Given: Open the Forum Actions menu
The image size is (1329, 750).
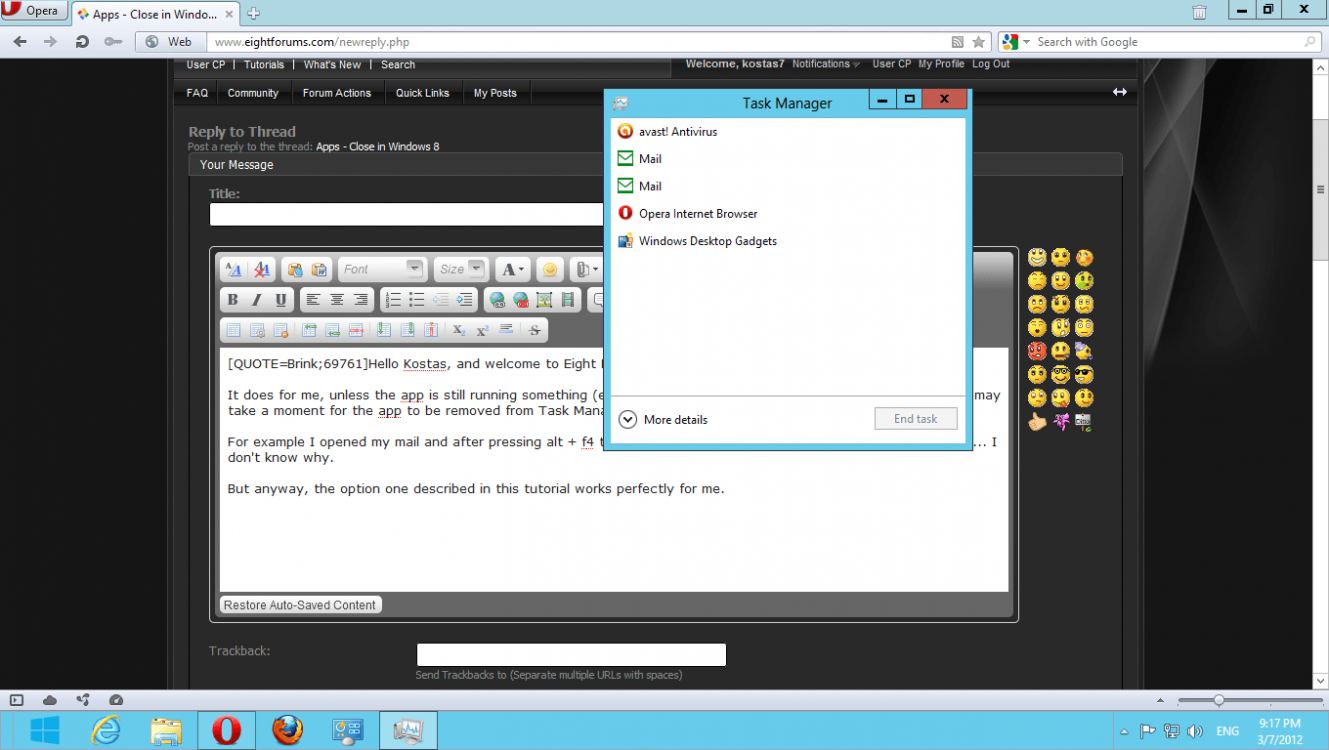Looking at the screenshot, I should point(337,93).
